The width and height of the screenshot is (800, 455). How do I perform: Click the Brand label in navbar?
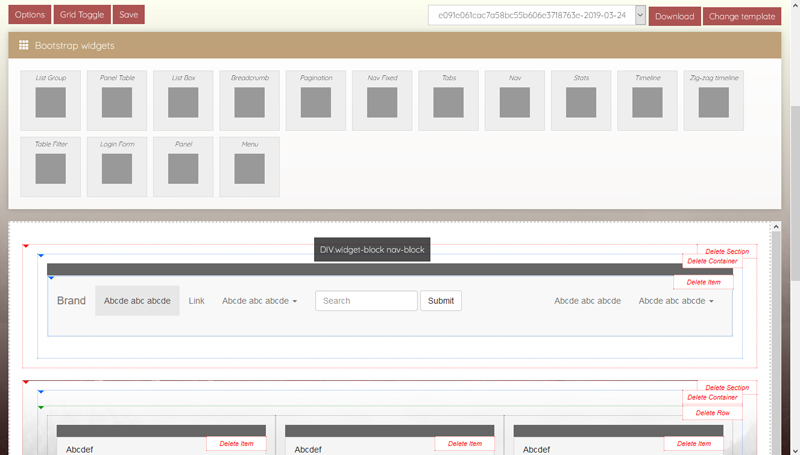pos(71,300)
